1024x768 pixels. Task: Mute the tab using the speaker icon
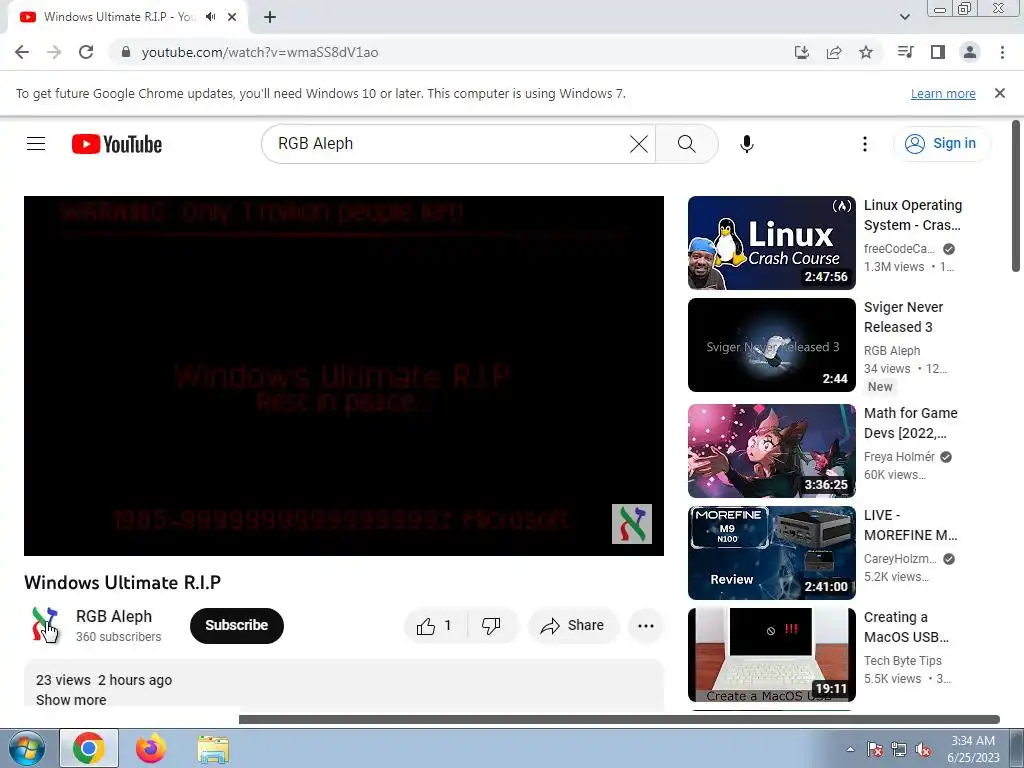click(210, 17)
